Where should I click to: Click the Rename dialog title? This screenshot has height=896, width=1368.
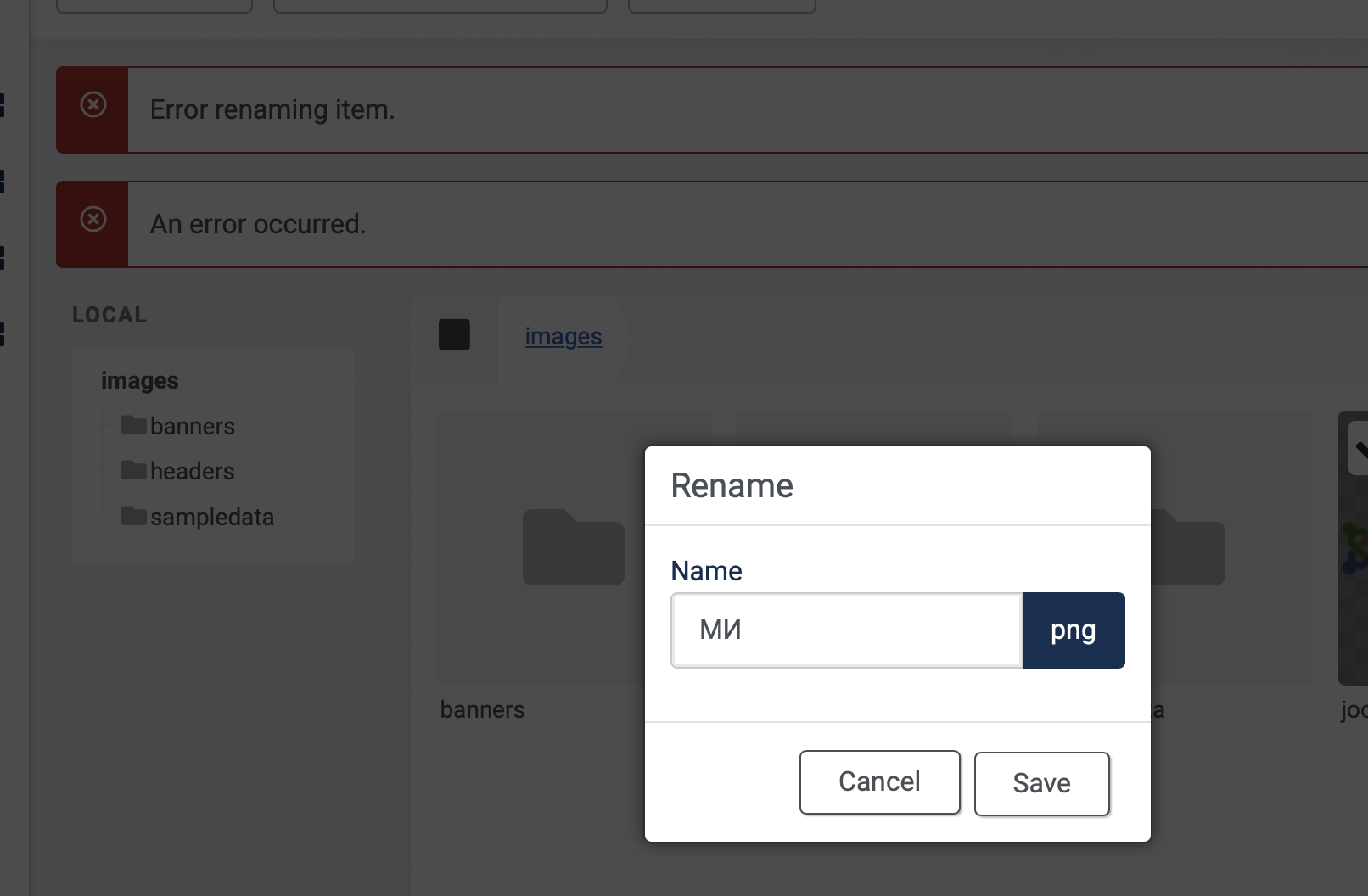pos(732,485)
